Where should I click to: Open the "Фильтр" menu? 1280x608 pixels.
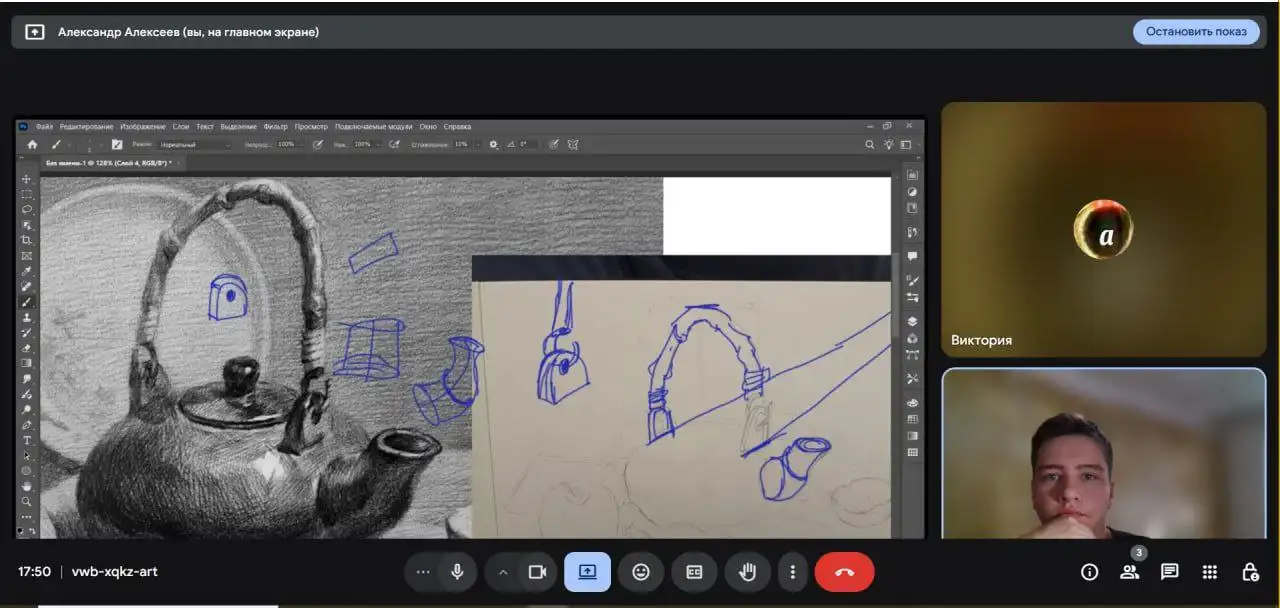coord(276,127)
